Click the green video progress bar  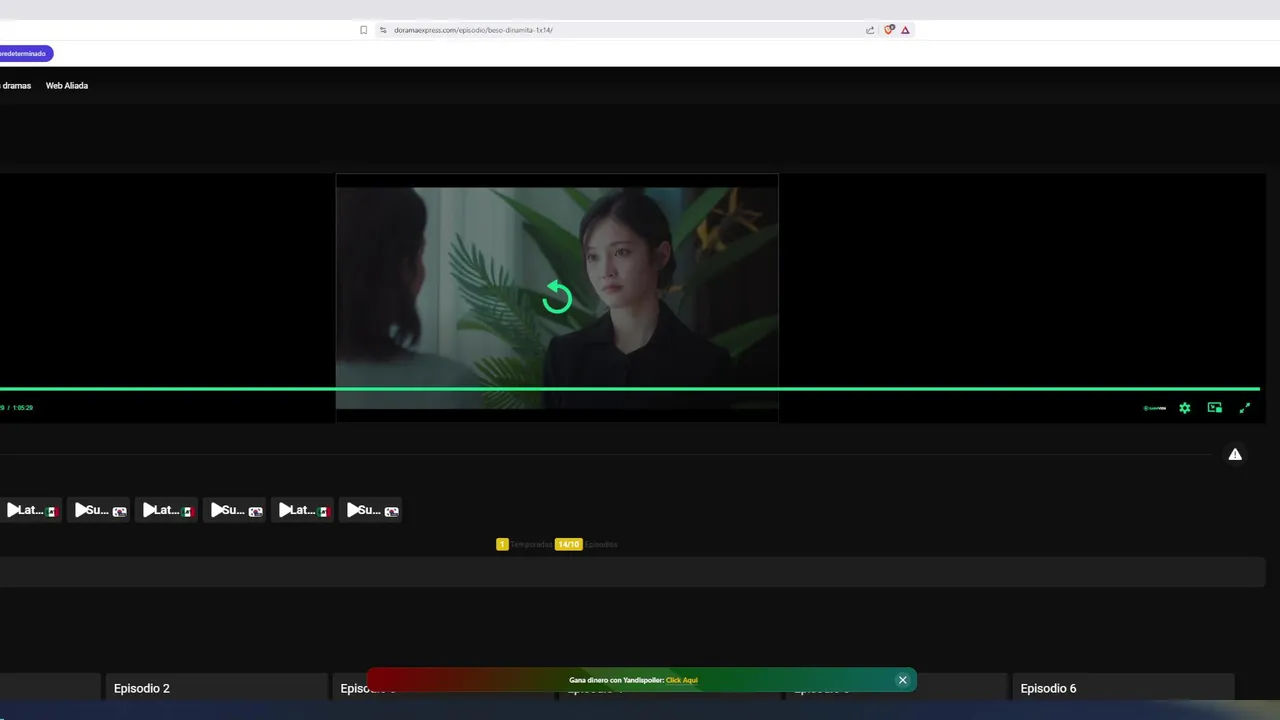click(630, 389)
